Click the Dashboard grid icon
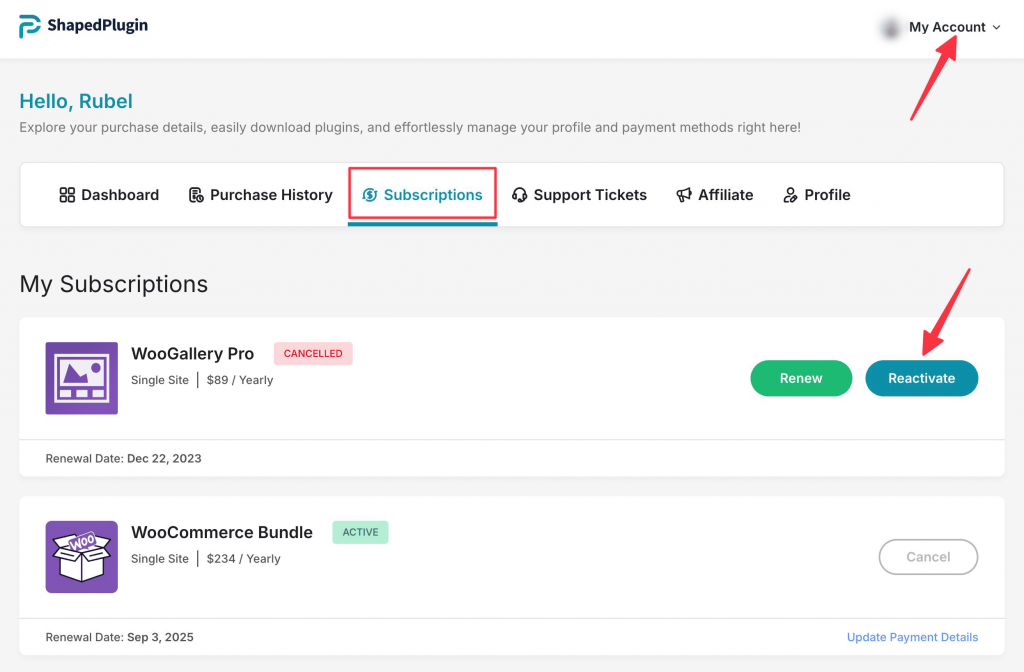 coord(67,195)
